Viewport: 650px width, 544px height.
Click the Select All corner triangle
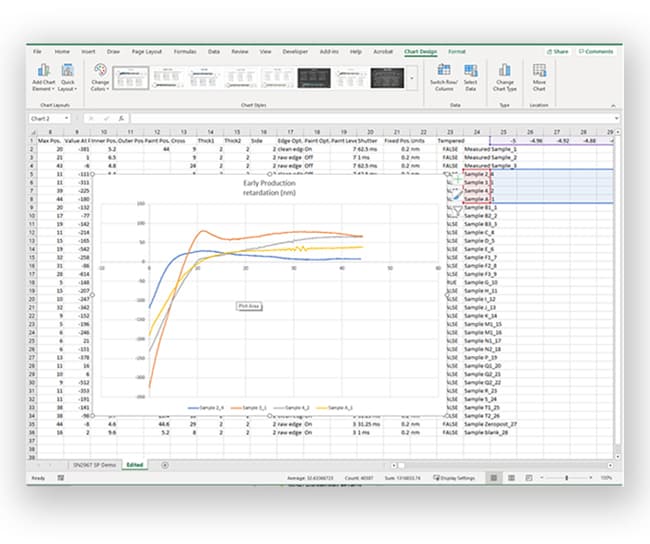[x=33, y=132]
